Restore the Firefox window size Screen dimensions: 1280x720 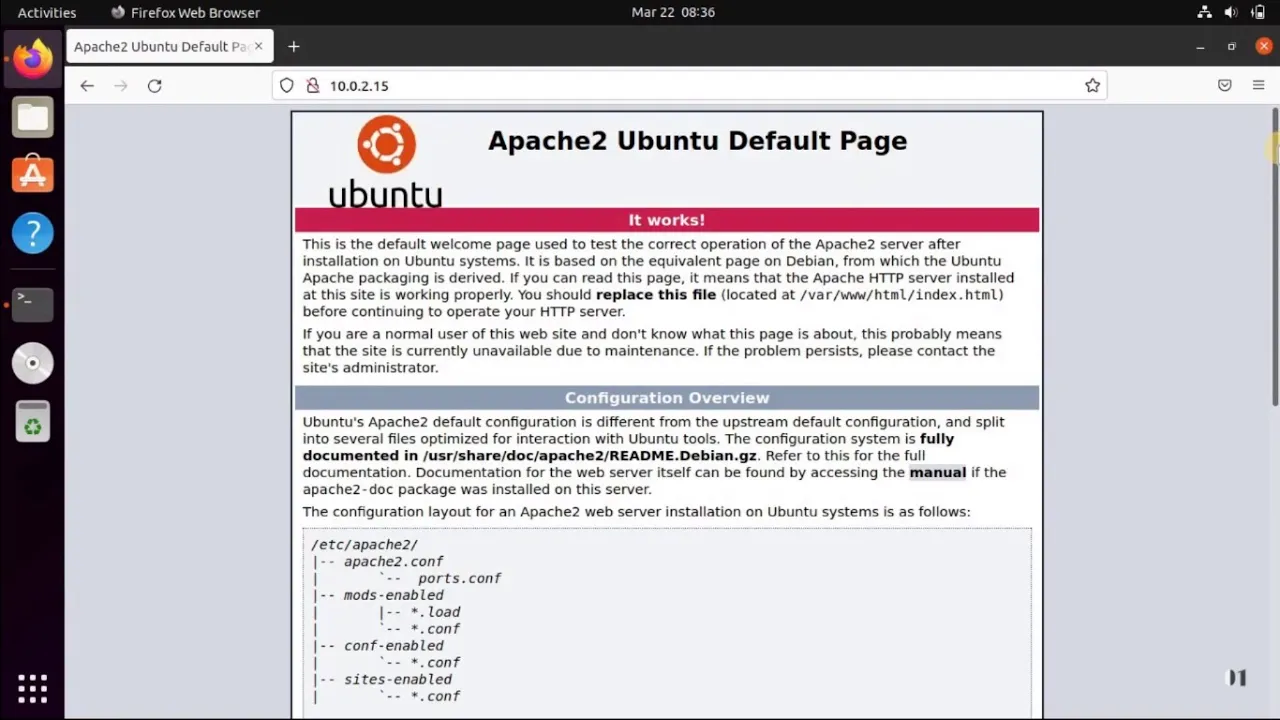click(x=1232, y=47)
